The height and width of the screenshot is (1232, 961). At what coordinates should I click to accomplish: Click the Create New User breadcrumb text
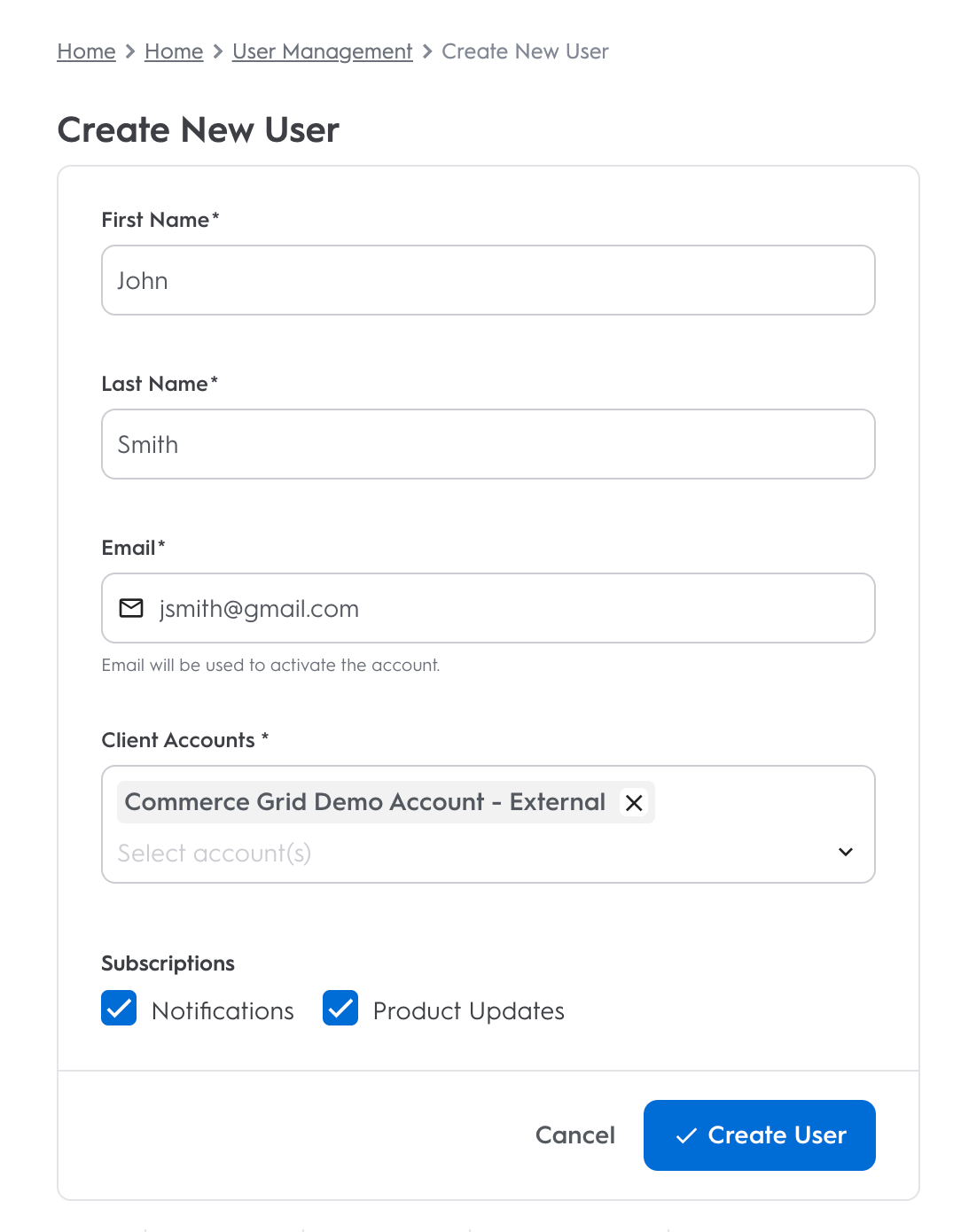(525, 51)
